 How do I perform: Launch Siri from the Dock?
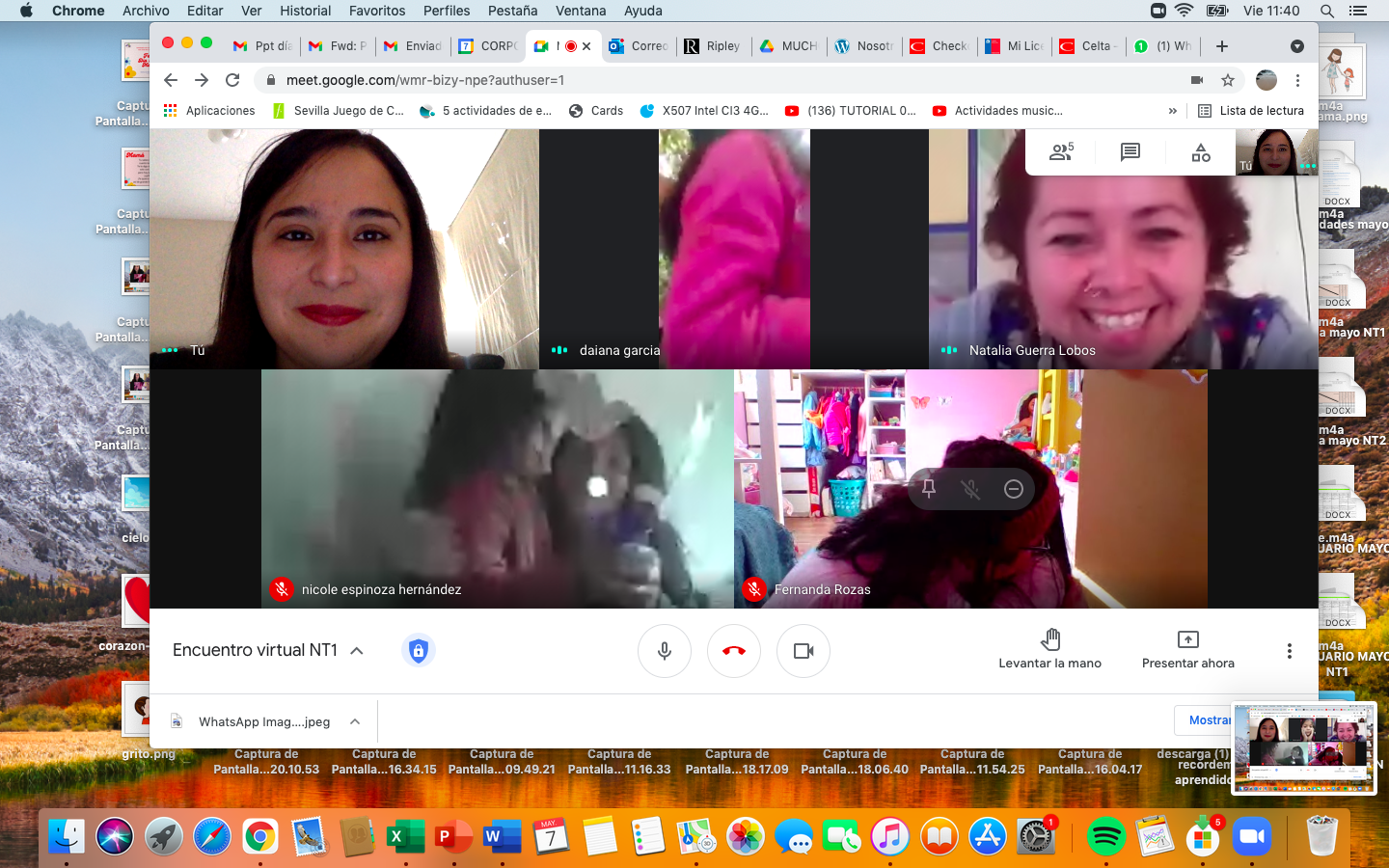click(x=115, y=837)
